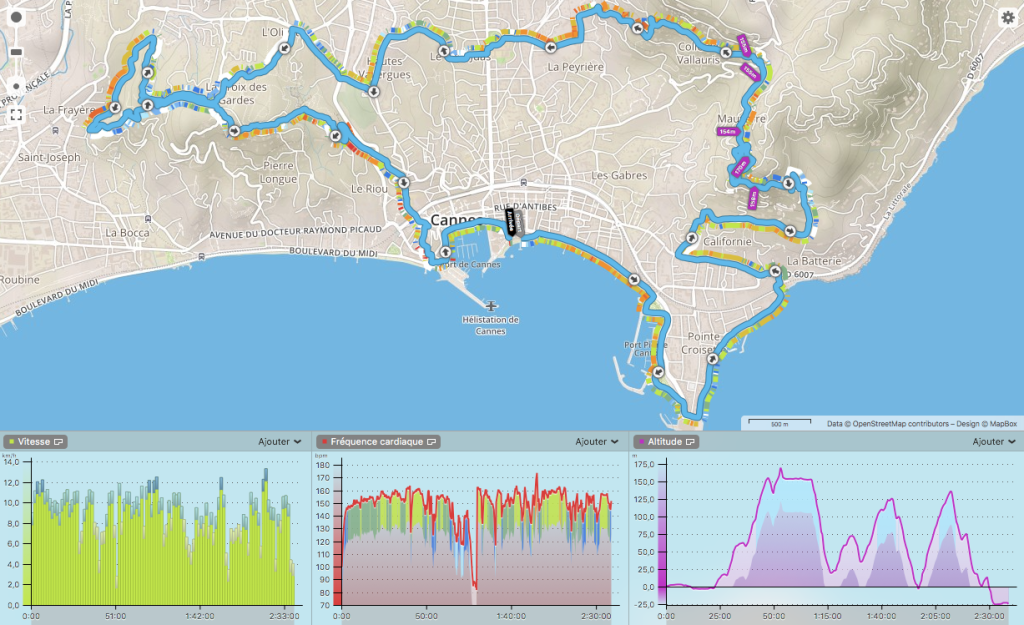Viewport: 1024px width, 625px height.
Task: Toggle the purple Altitude series indicator
Action: tap(640, 441)
